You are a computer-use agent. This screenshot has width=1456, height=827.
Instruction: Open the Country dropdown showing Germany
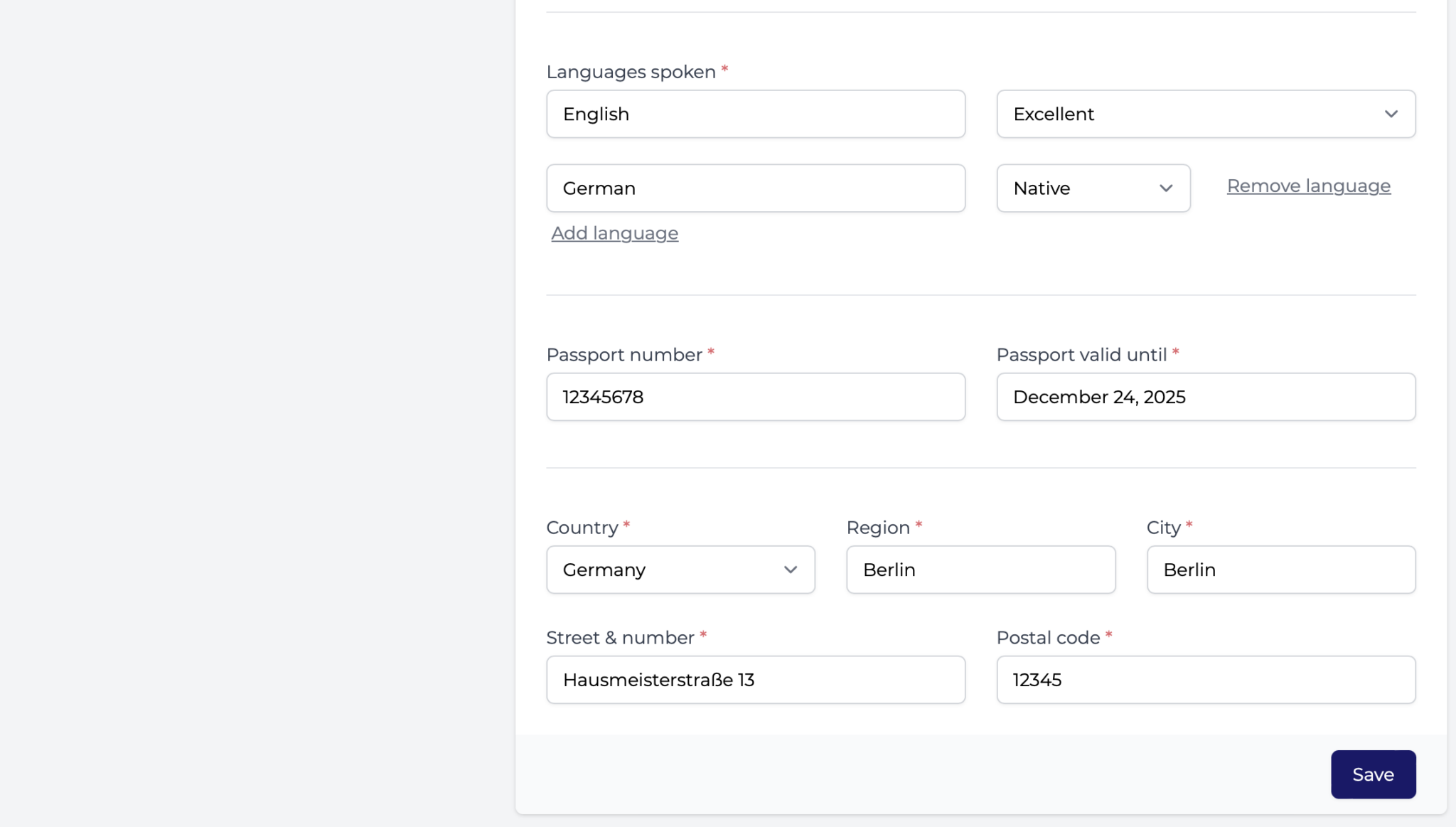point(680,570)
